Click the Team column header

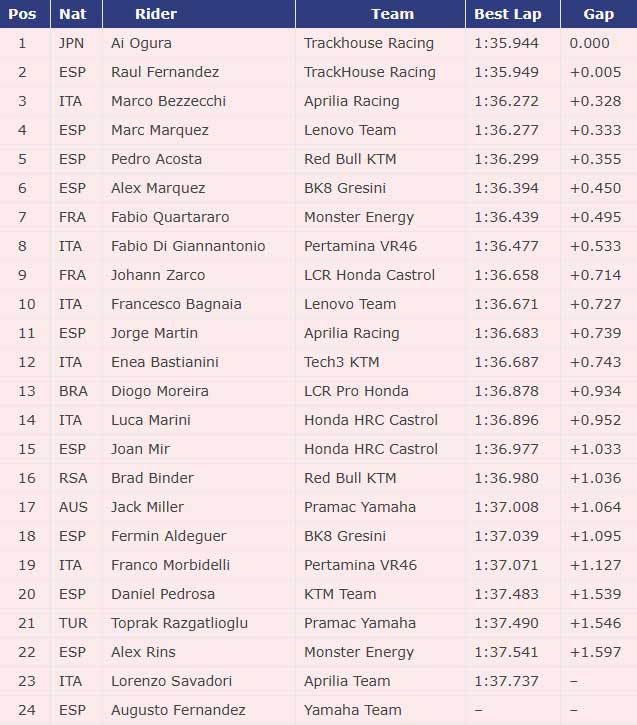(392, 14)
